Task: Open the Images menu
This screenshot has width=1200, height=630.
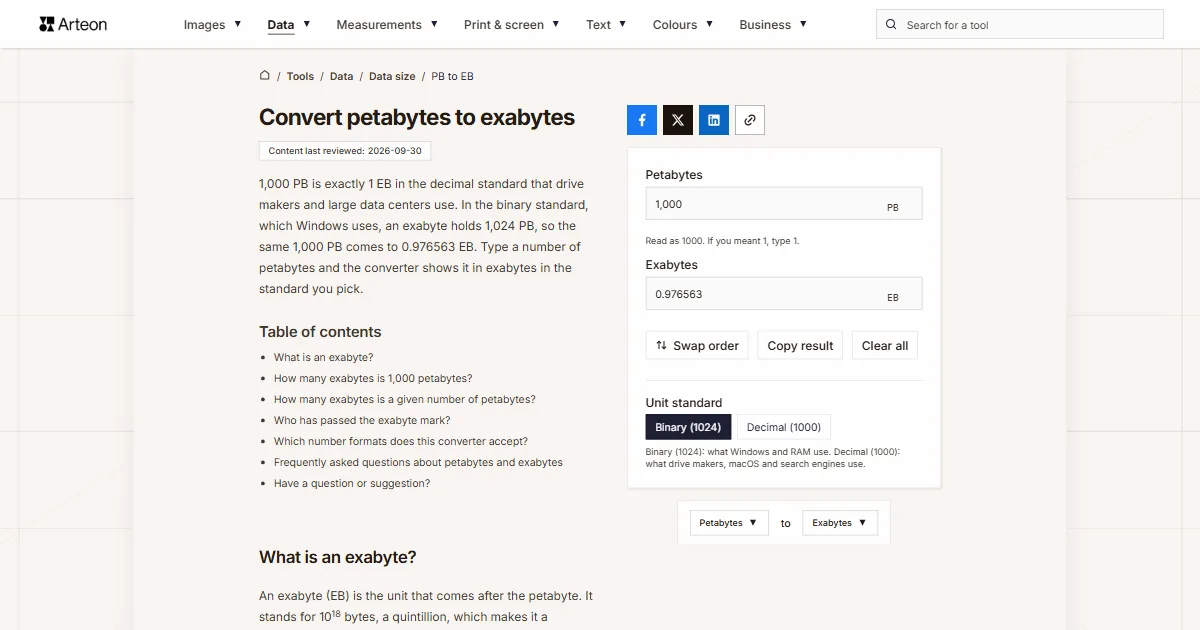Action: [212, 25]
